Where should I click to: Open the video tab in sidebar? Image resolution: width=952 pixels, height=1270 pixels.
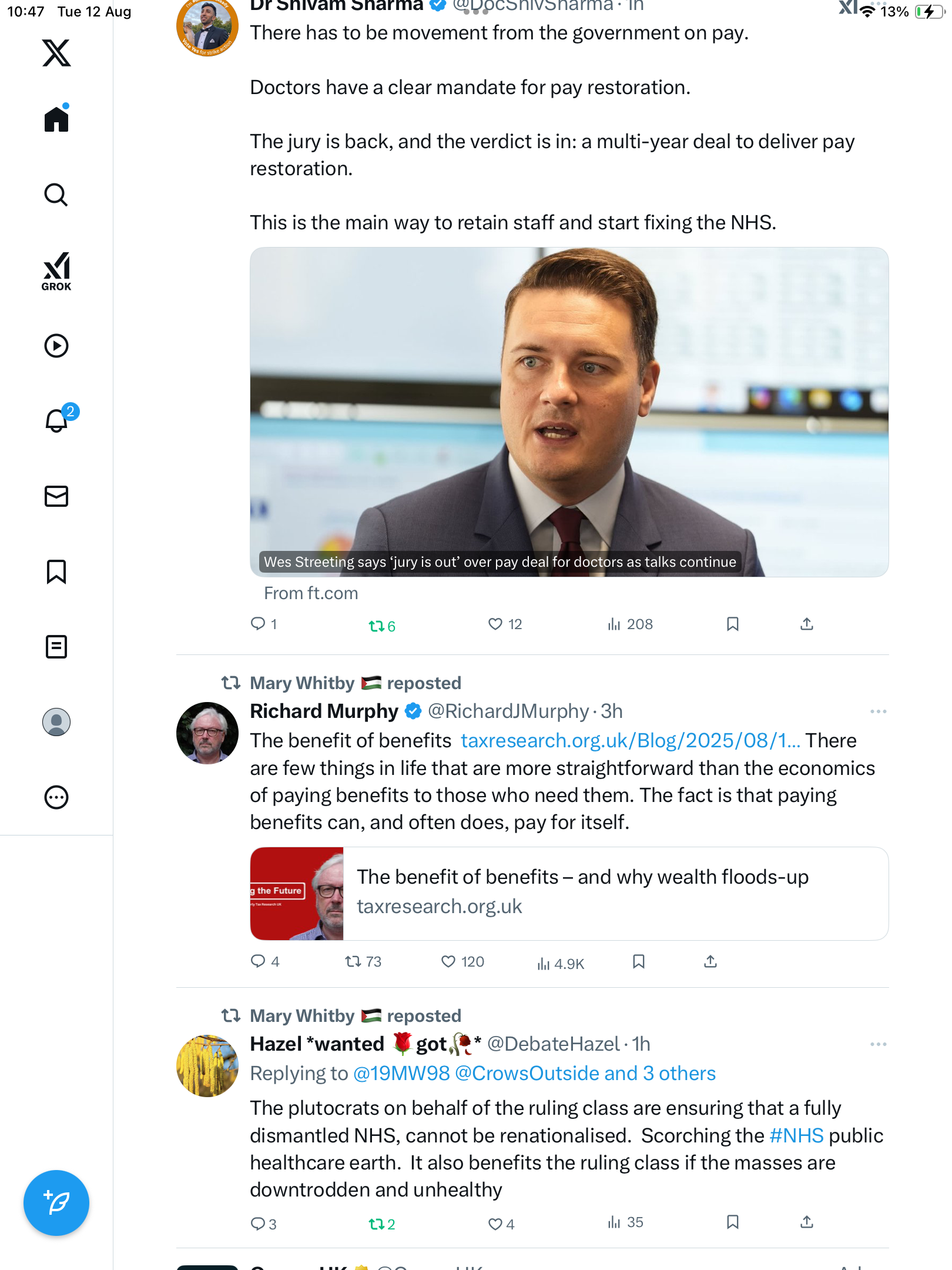pyautogui.click(x=56, y=346)
